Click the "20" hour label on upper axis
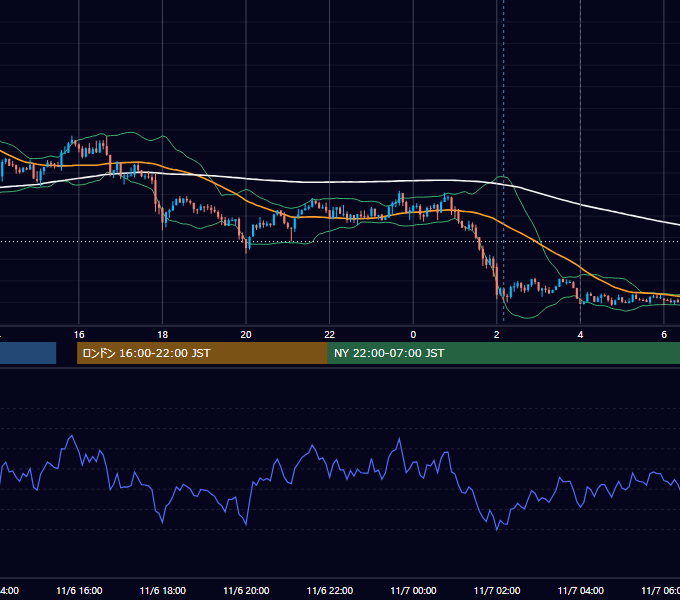The width and height of the screenshot is (680, 600). click(x=246, y=335)
